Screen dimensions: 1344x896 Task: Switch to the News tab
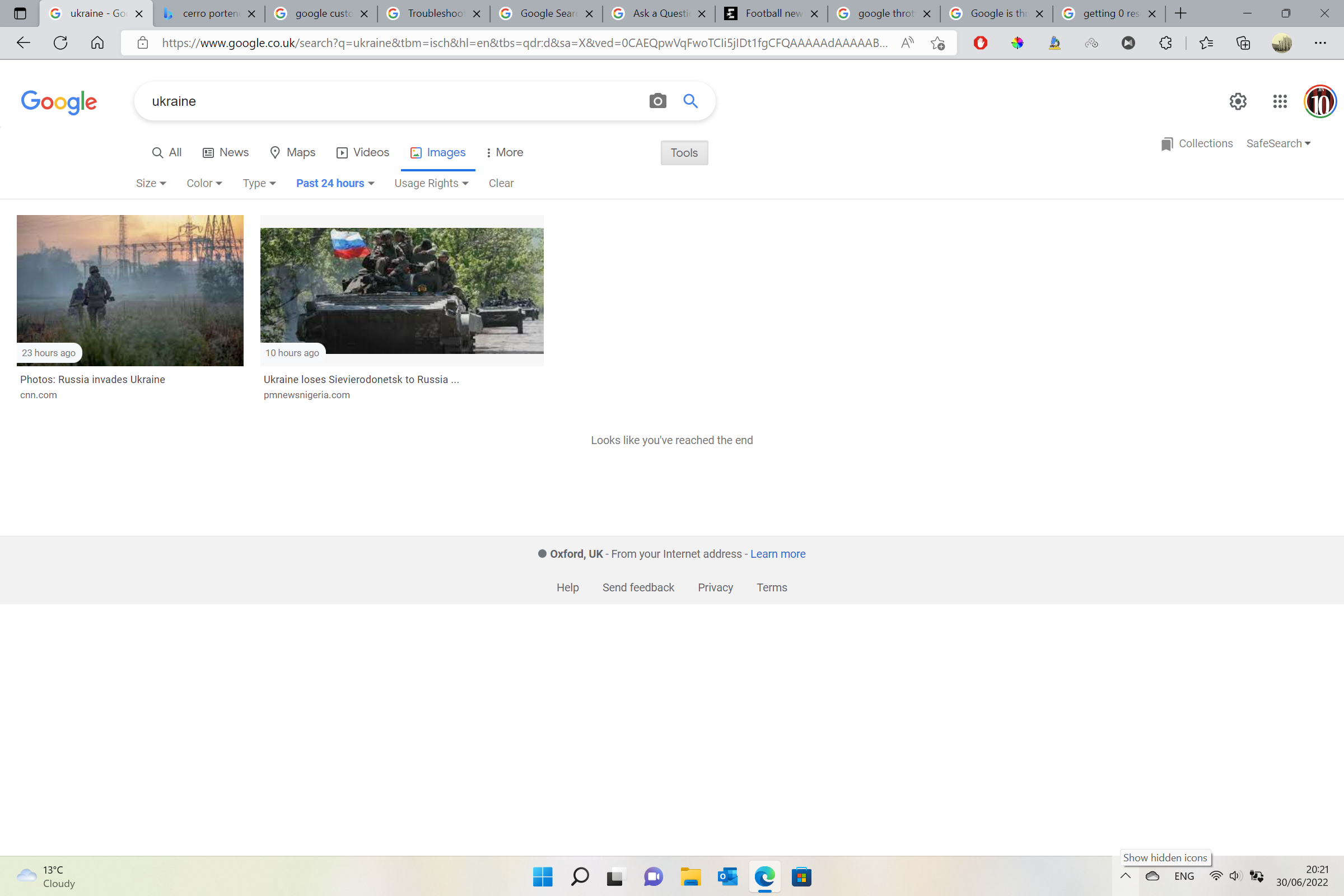(226, 152)
